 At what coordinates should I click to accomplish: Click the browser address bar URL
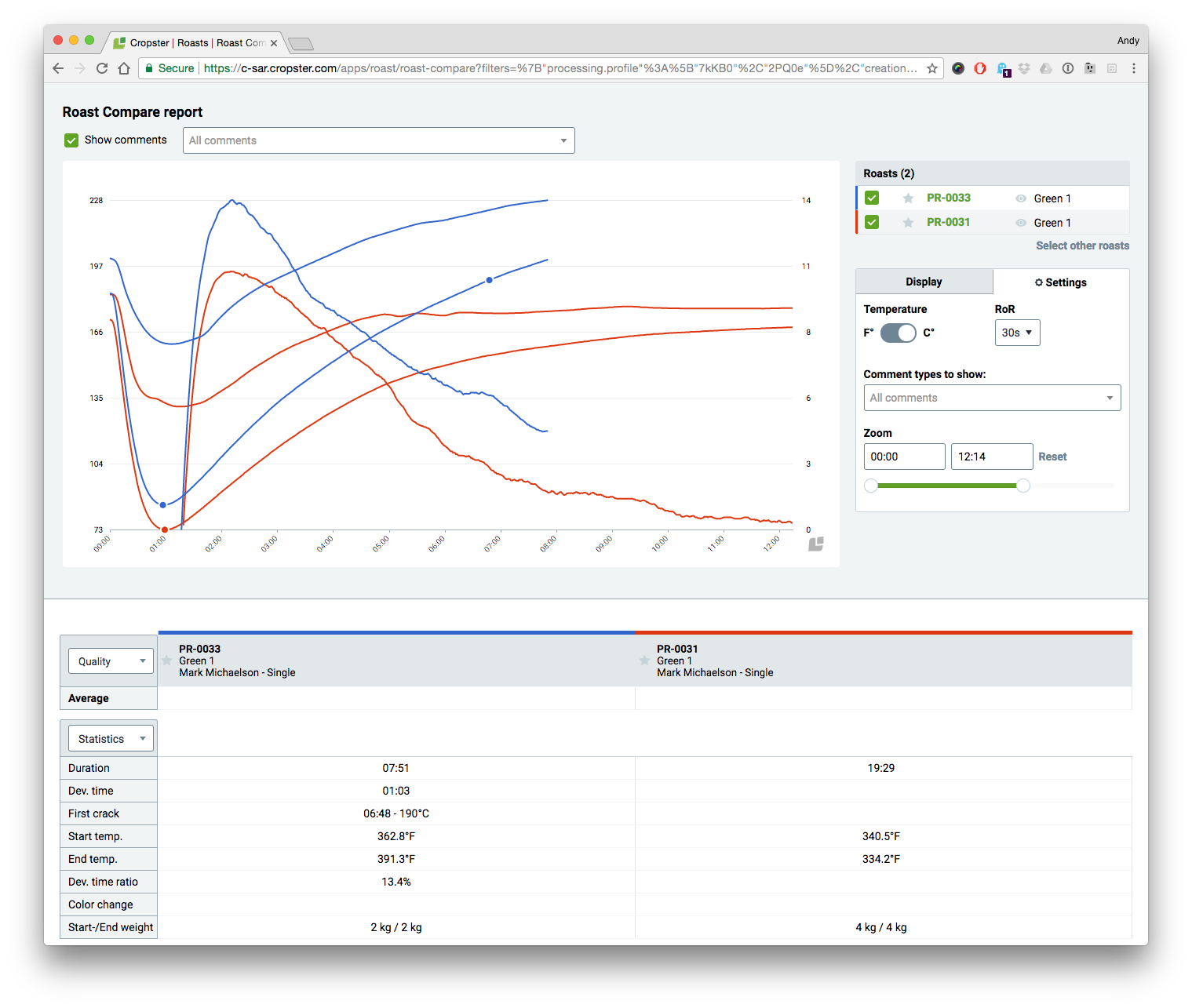pos(560,68)
